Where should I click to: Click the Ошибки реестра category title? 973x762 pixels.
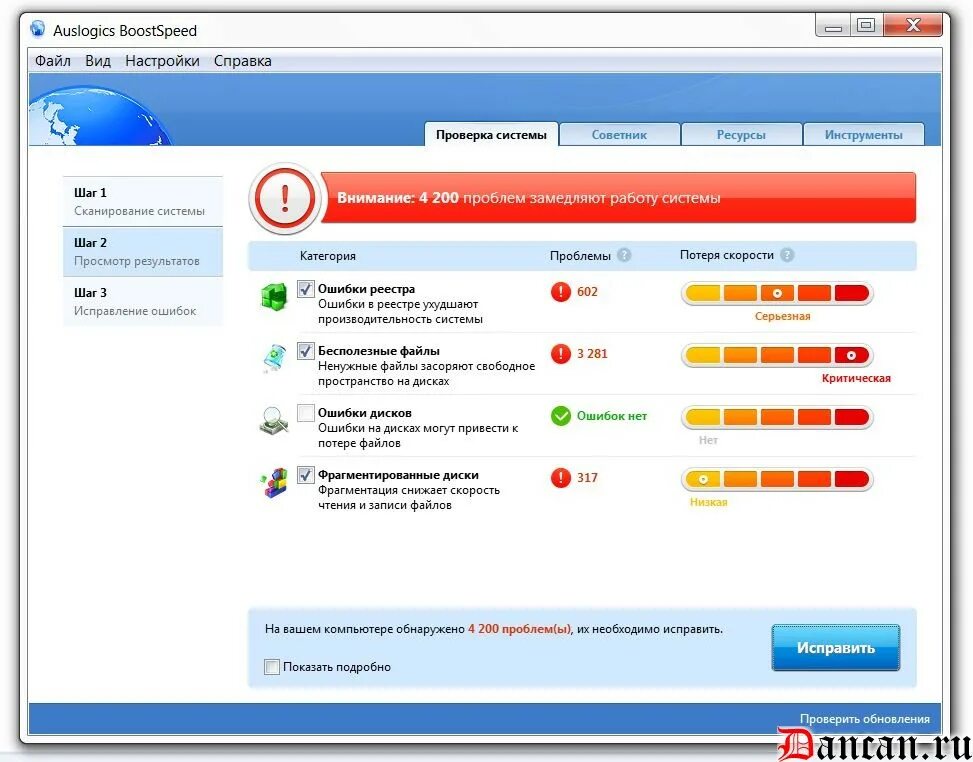pos(366,289)
